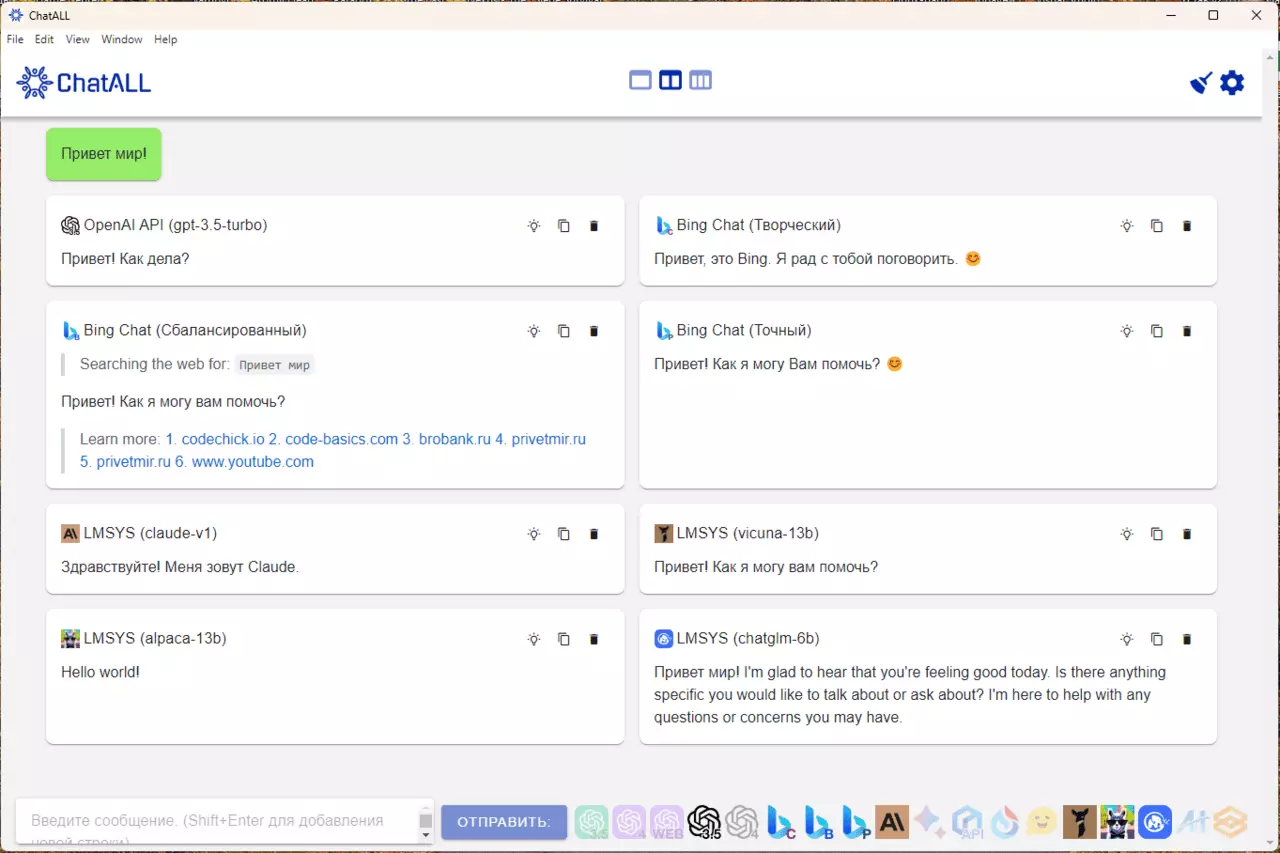Click the ChatALL logo
This screenshot has width=1280, height=853.
click(x=84, y=83)
